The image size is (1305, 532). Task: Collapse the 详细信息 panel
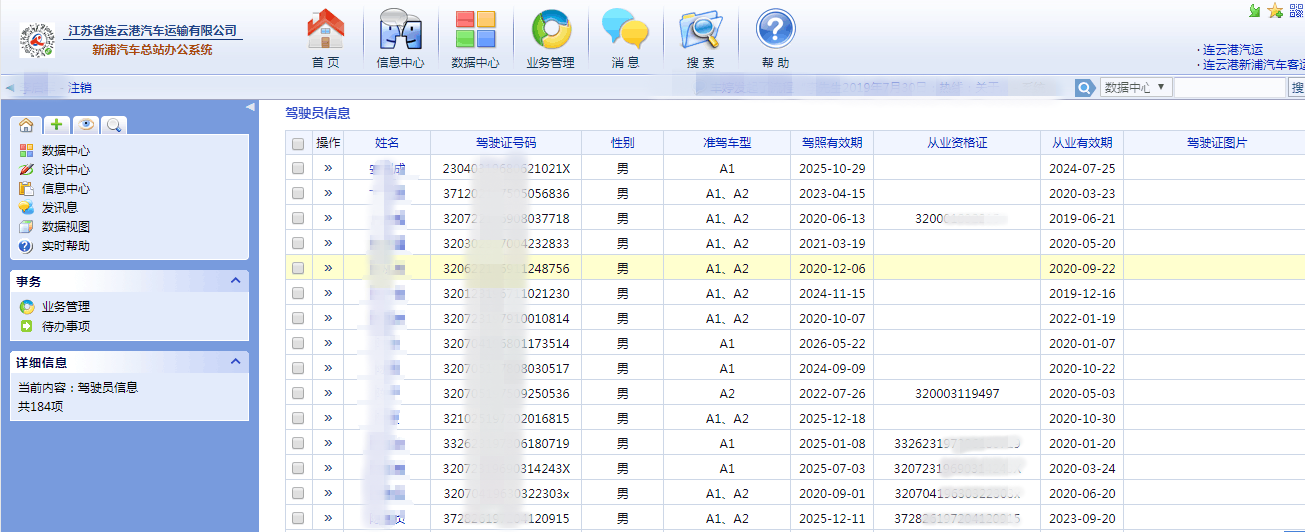235,361
